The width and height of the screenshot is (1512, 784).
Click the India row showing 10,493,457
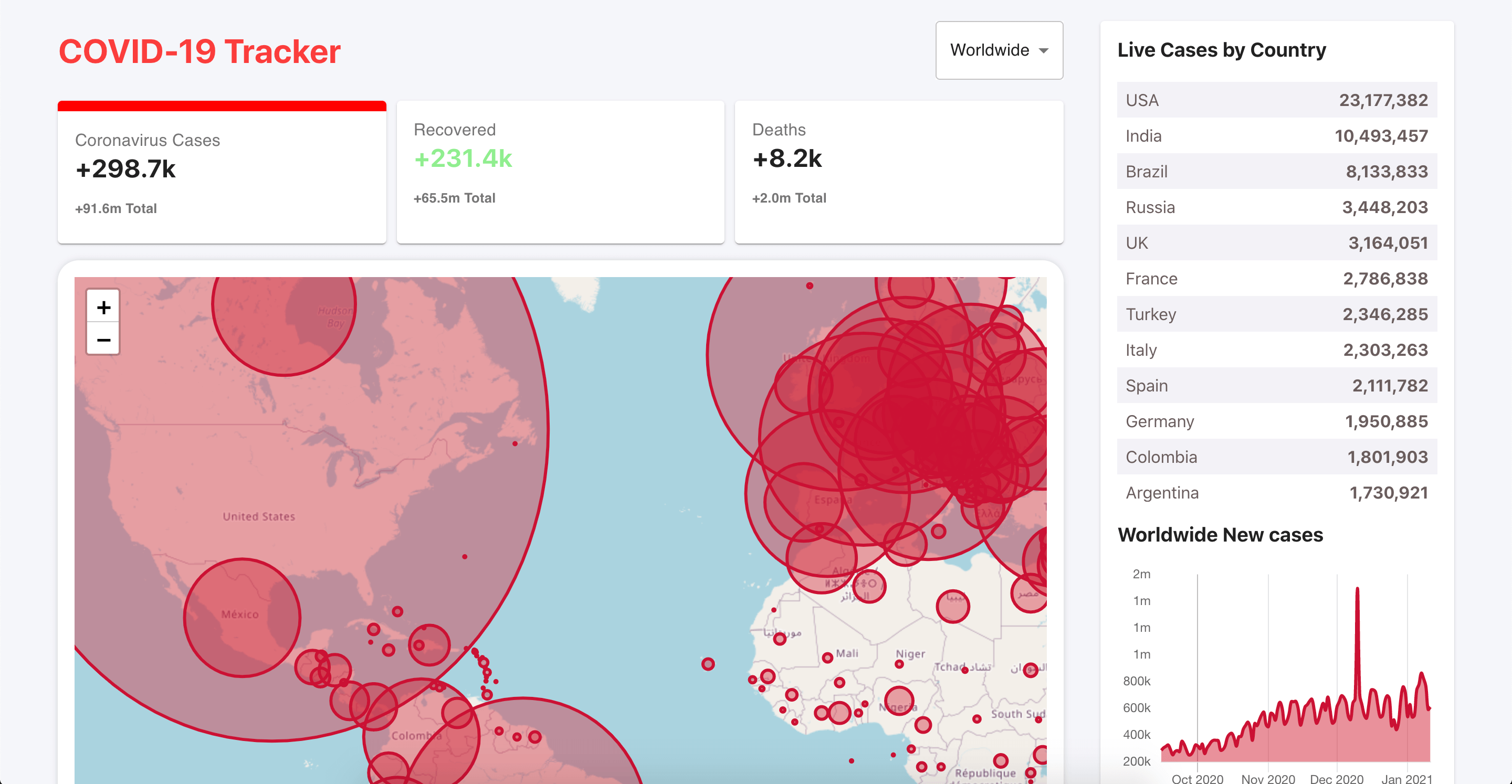(x=1277, y=135)
